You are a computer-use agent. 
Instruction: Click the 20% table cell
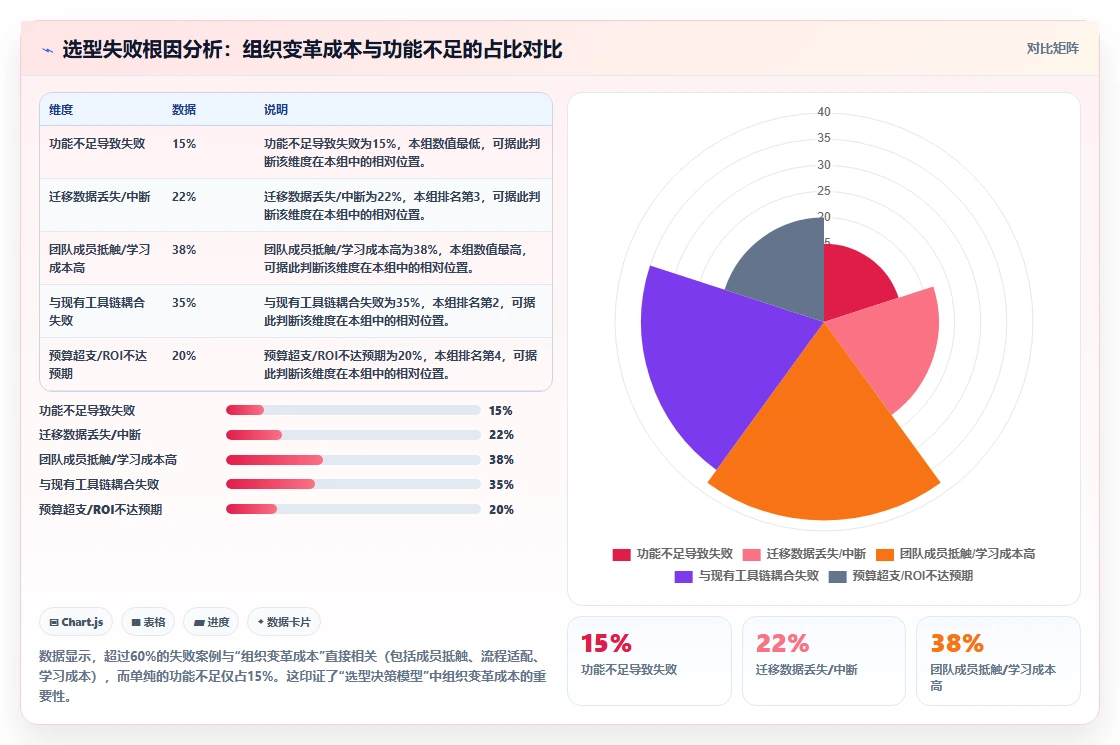coord(184,355)
